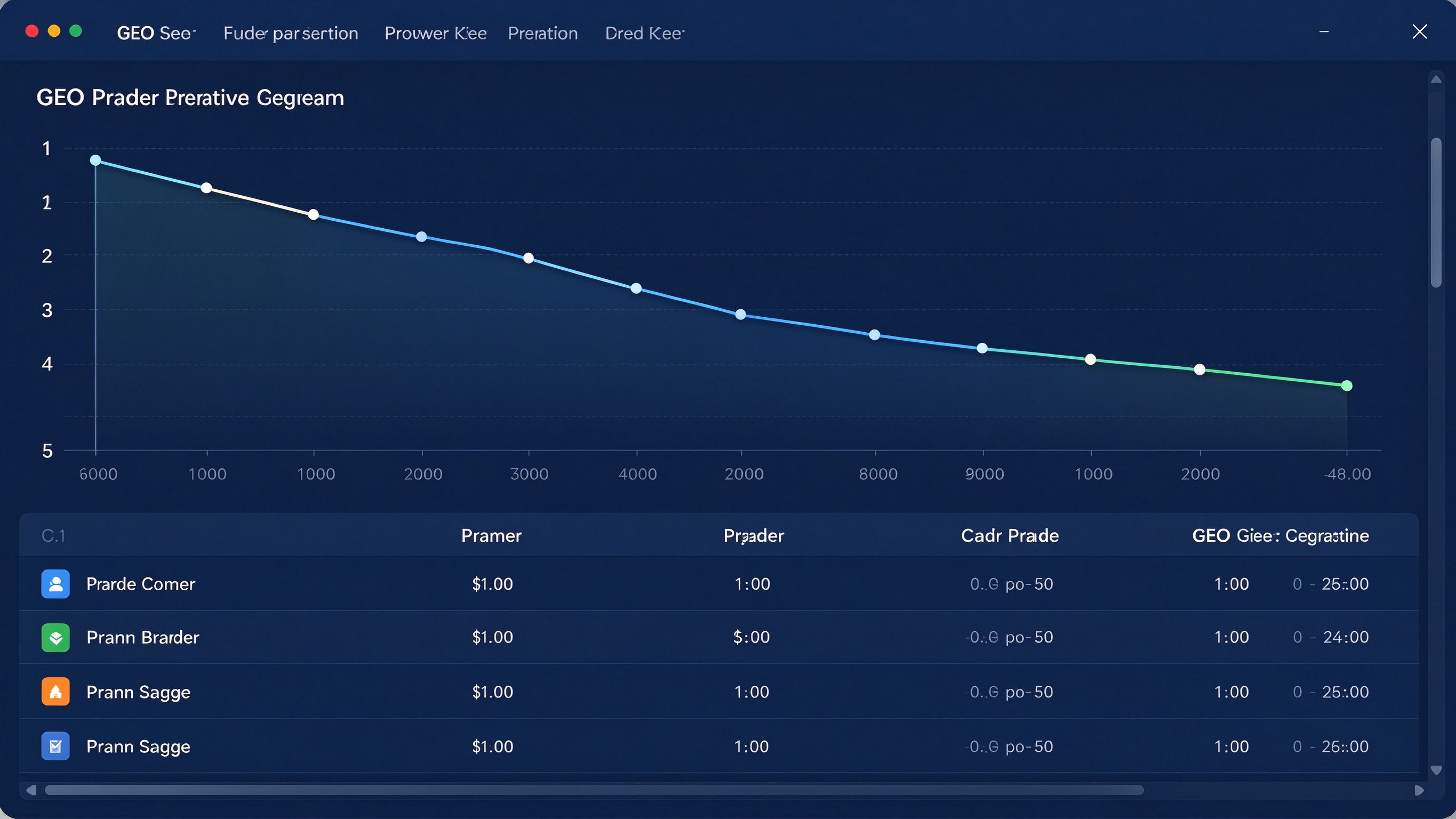Click the green end point above -48.00

click(1346, 386)
